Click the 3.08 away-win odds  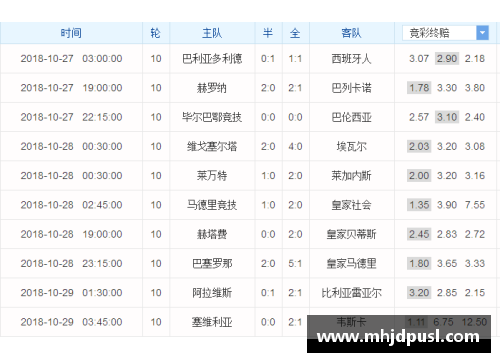(475, 146)
